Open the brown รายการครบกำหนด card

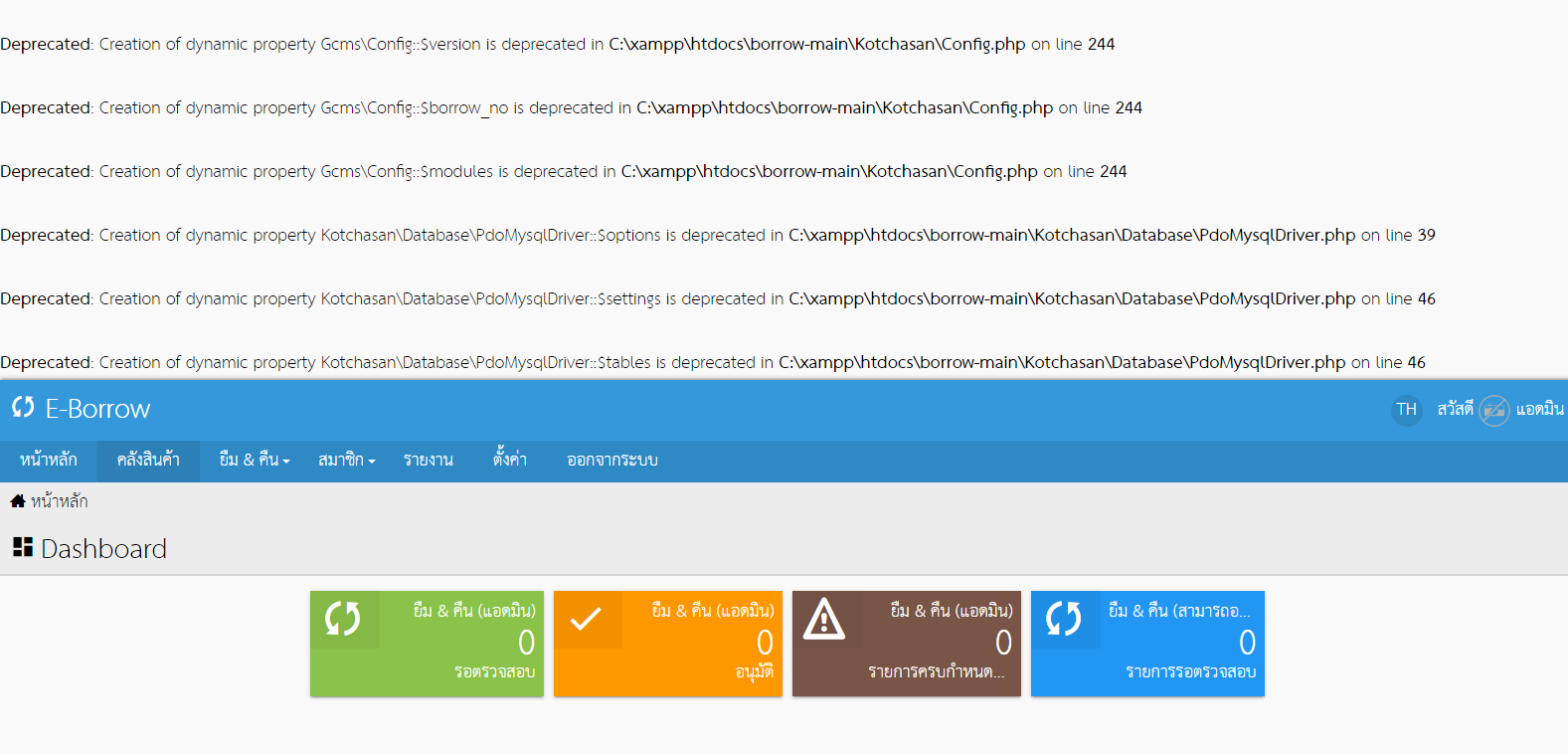907,644
